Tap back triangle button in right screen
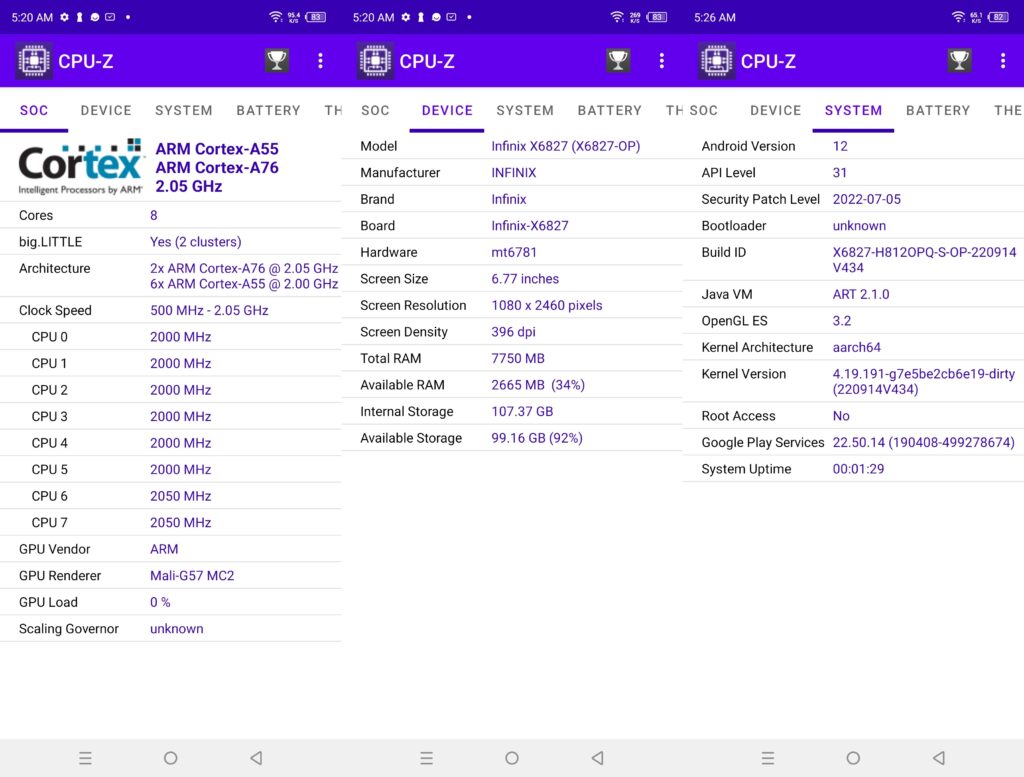This screenshot has width=1024, height=777. pos(938,758)
